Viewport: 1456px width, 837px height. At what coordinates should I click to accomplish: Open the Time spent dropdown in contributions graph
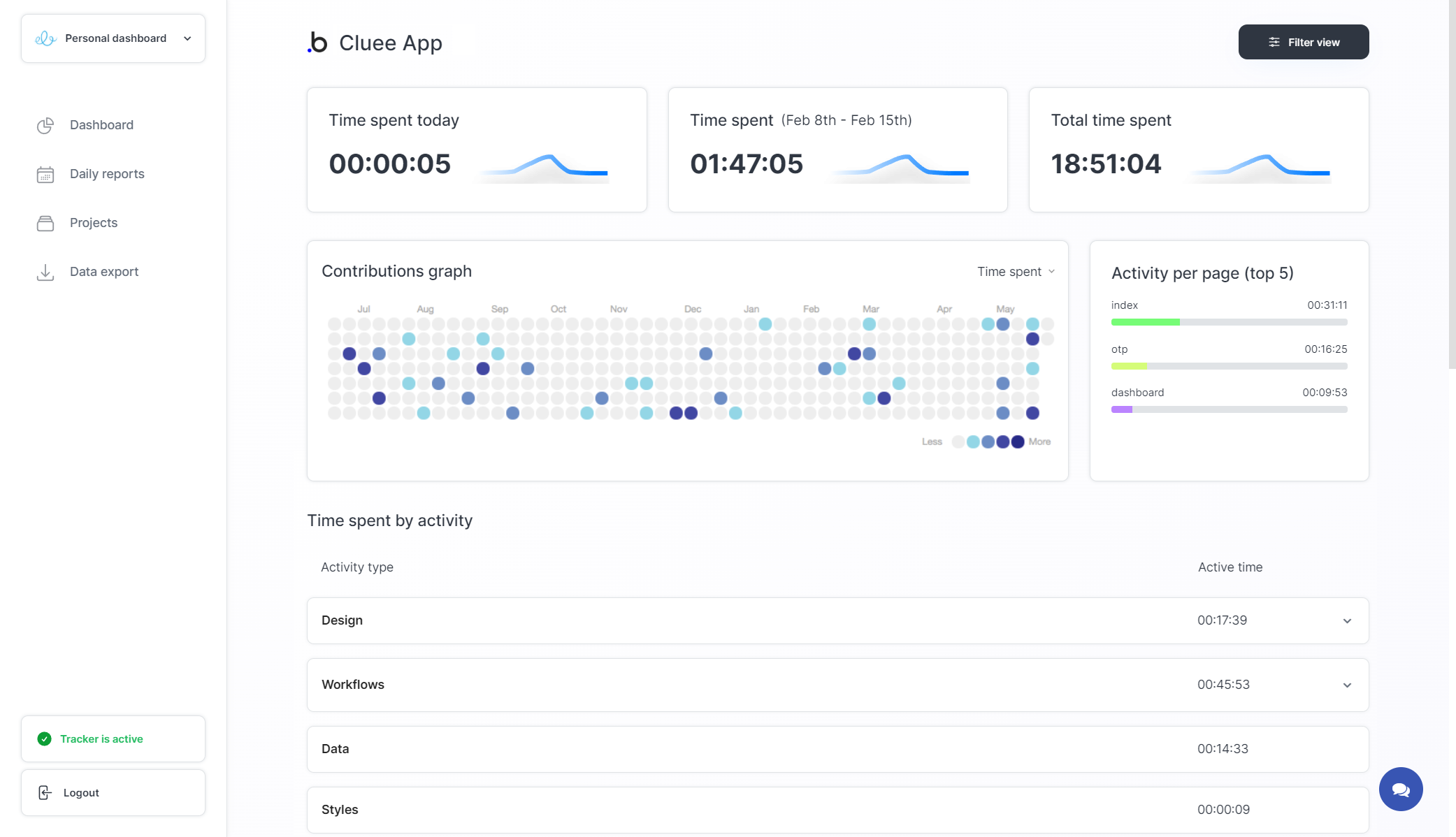pos(1016,272)
